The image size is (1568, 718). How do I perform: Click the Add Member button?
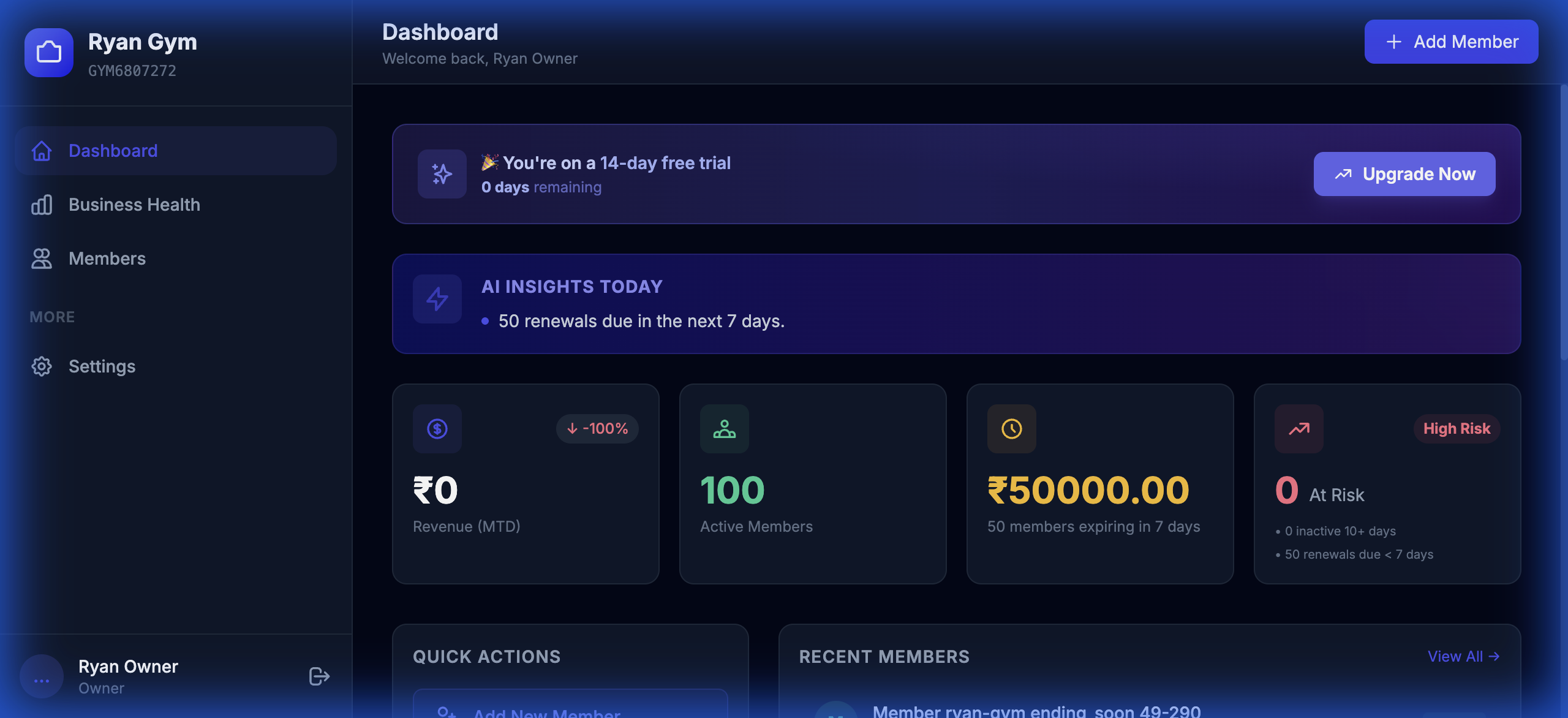coord(1451,41)
